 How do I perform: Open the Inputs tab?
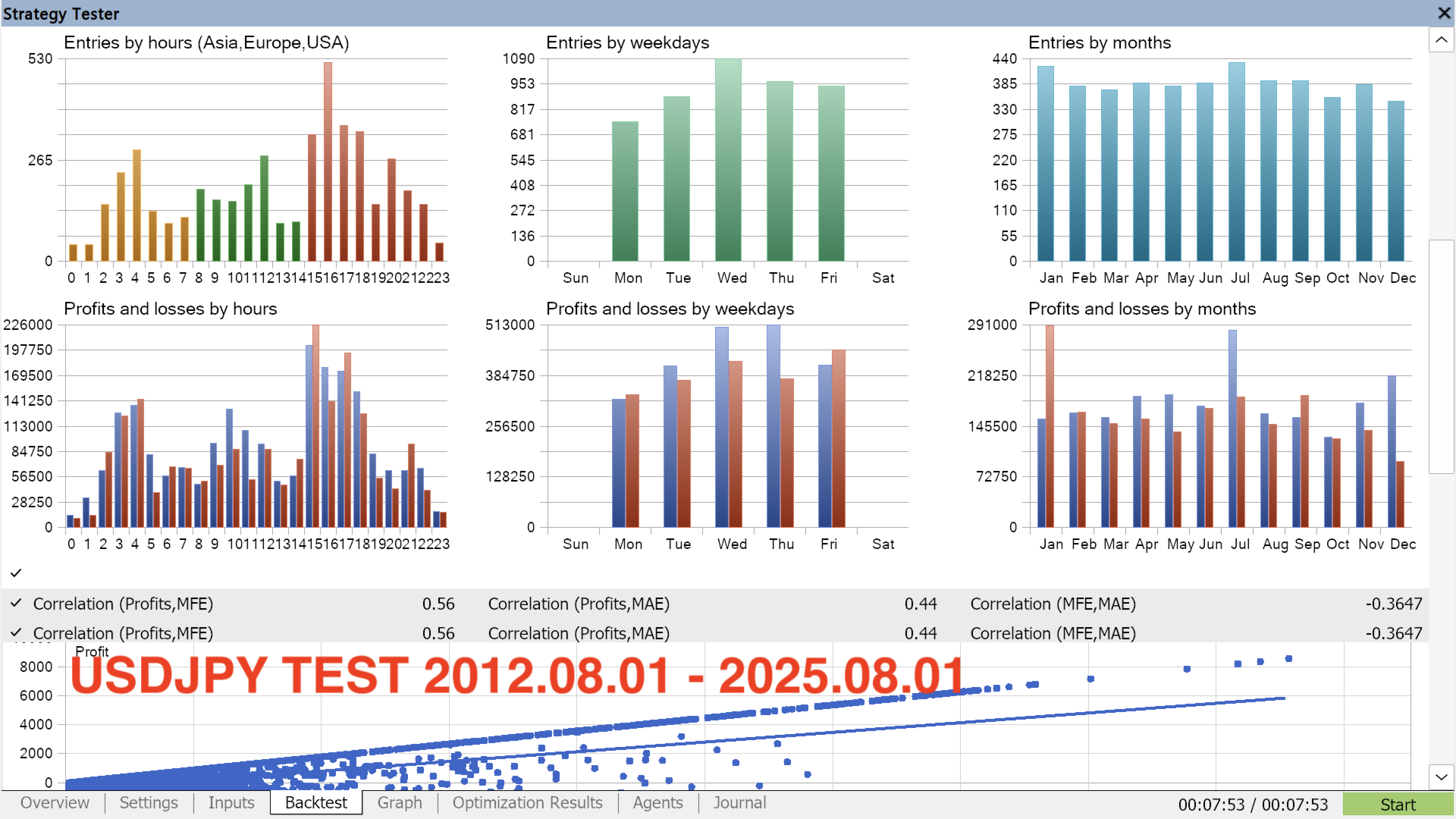pyautogui.click(x=231, y=803)
